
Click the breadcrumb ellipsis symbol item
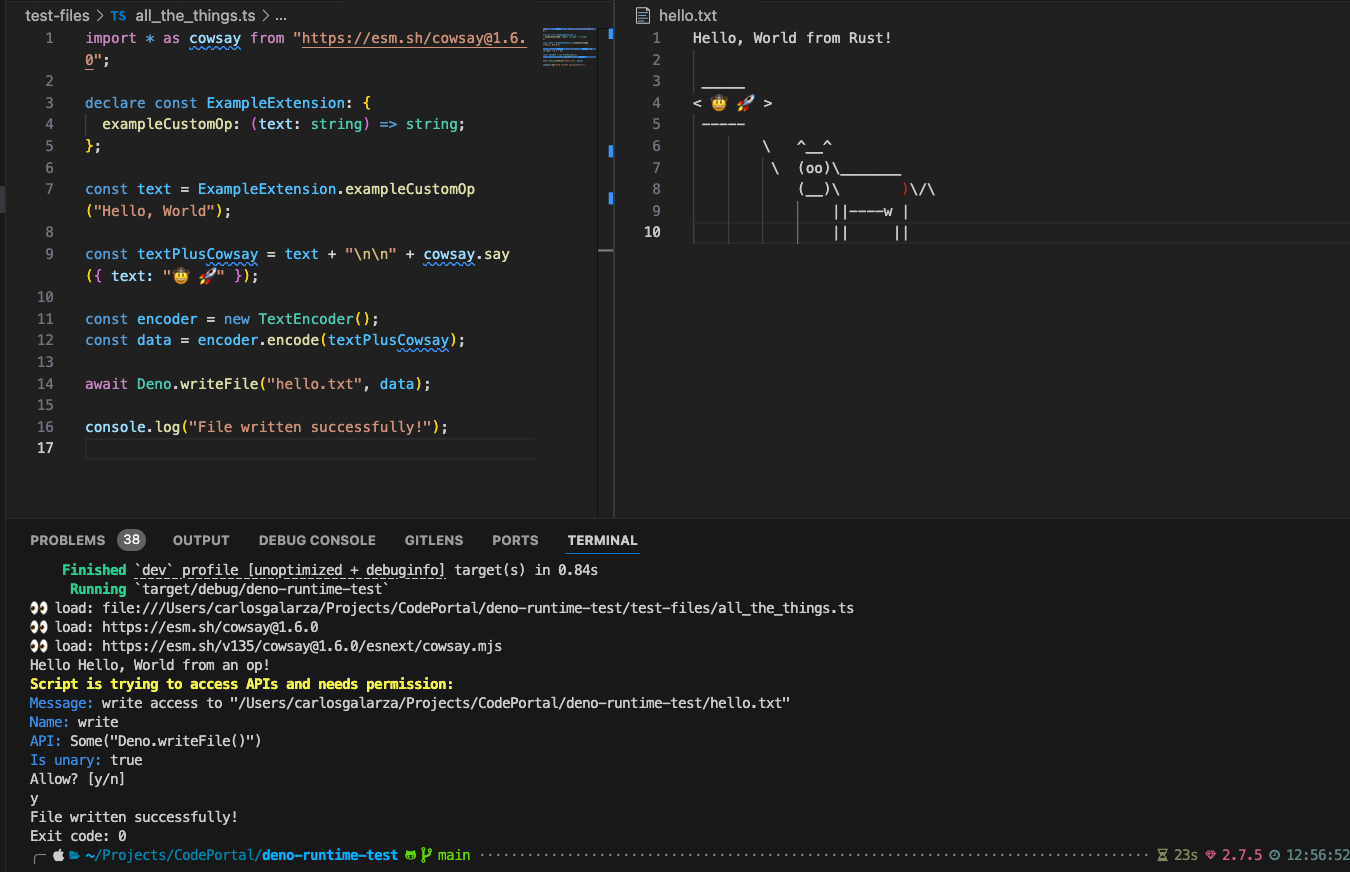point(280,16)
